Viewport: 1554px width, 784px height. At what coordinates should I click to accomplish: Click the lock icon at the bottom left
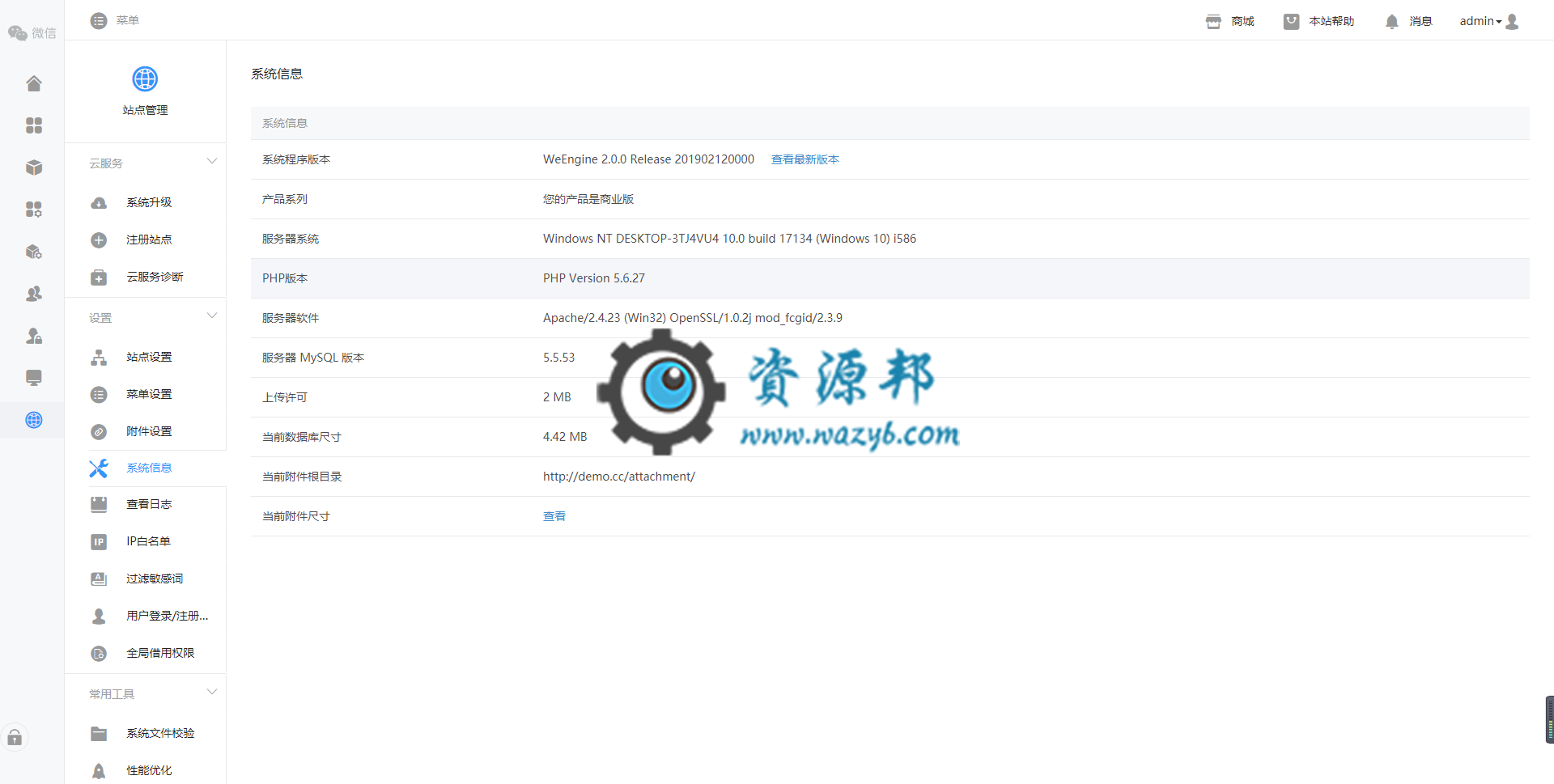pyautogui.click(x=15, y=737)
